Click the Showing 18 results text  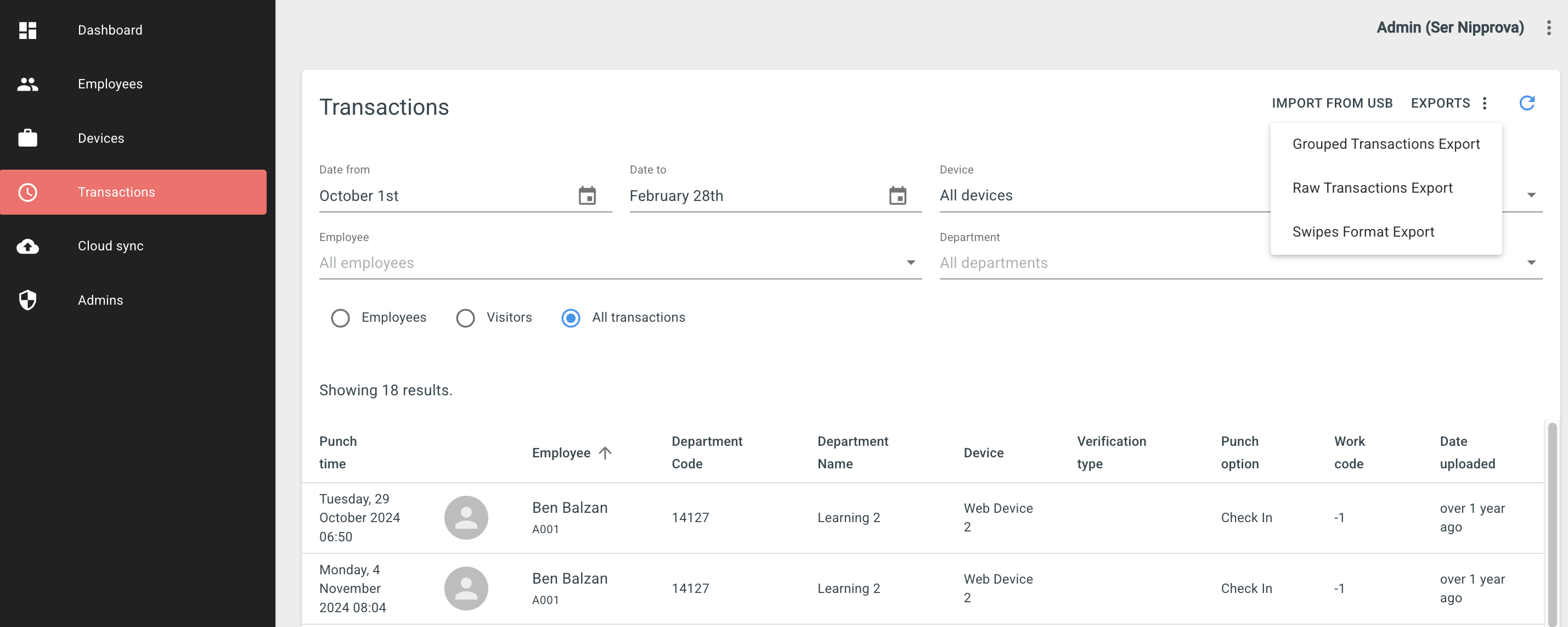pos(385,390)
